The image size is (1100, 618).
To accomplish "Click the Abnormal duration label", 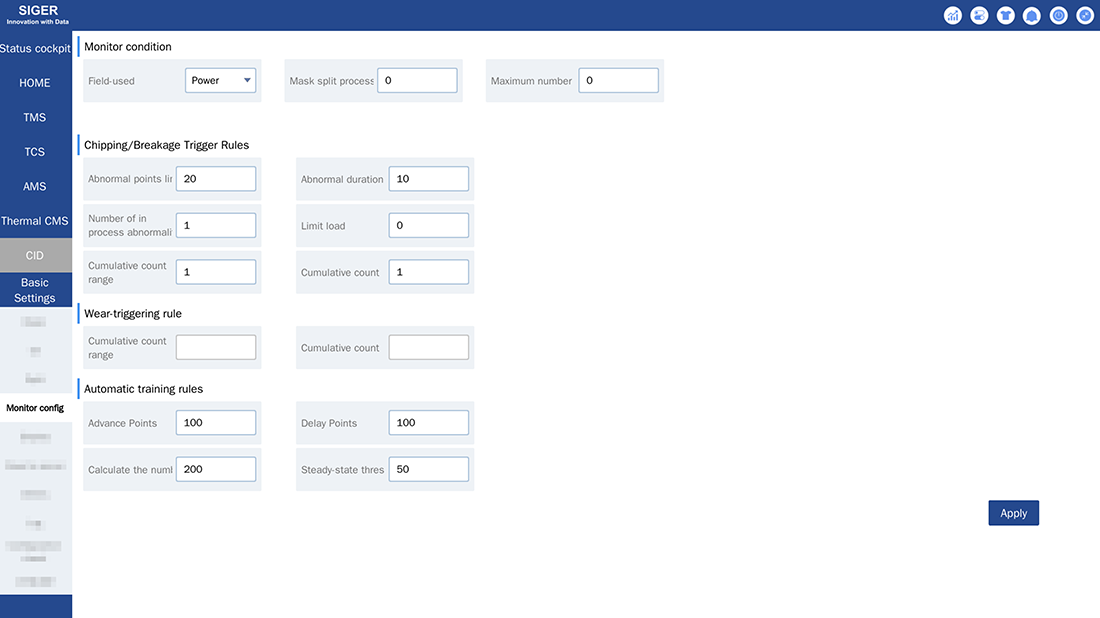I will click(x=342, y=179).
